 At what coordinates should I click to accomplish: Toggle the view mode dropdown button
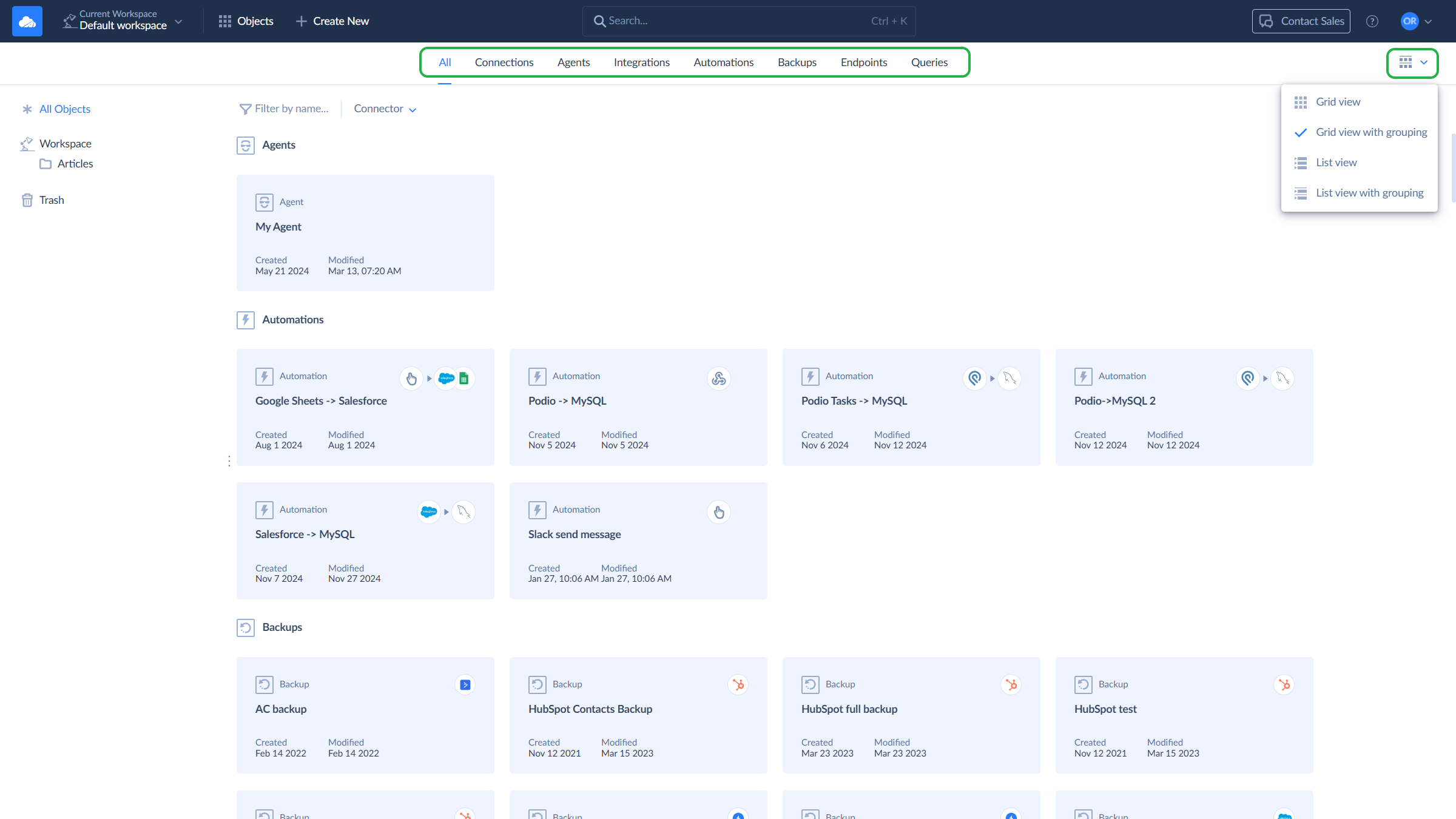(x=1412, y=62)
